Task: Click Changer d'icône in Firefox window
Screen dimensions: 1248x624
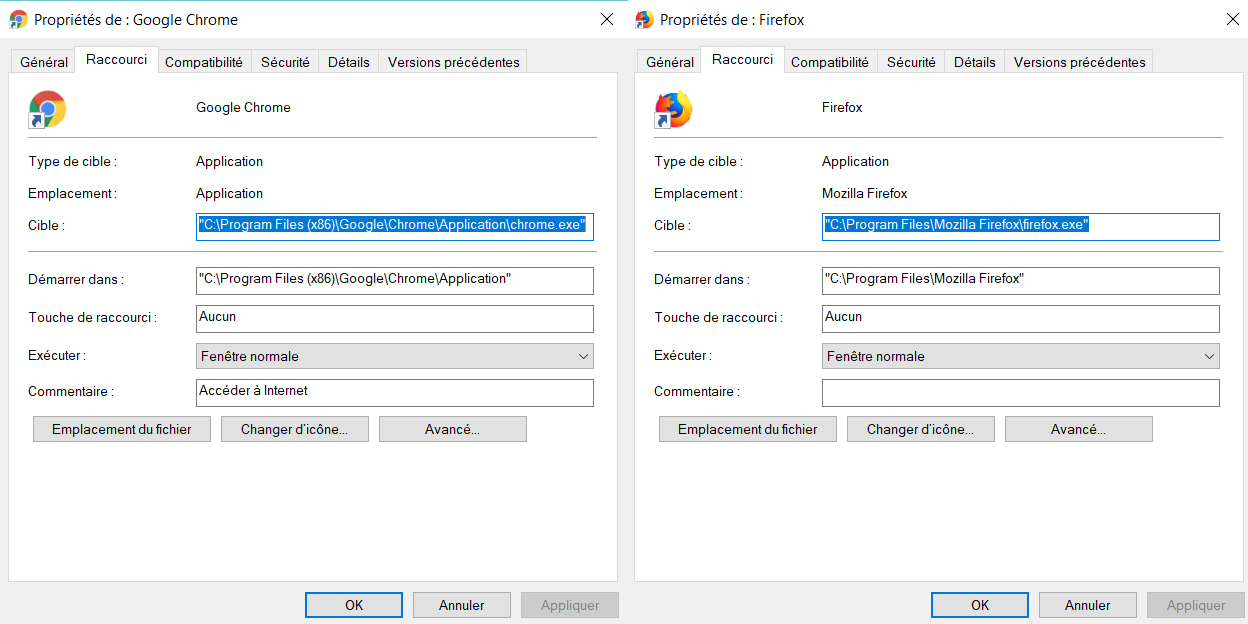Action: click(921, 429)
